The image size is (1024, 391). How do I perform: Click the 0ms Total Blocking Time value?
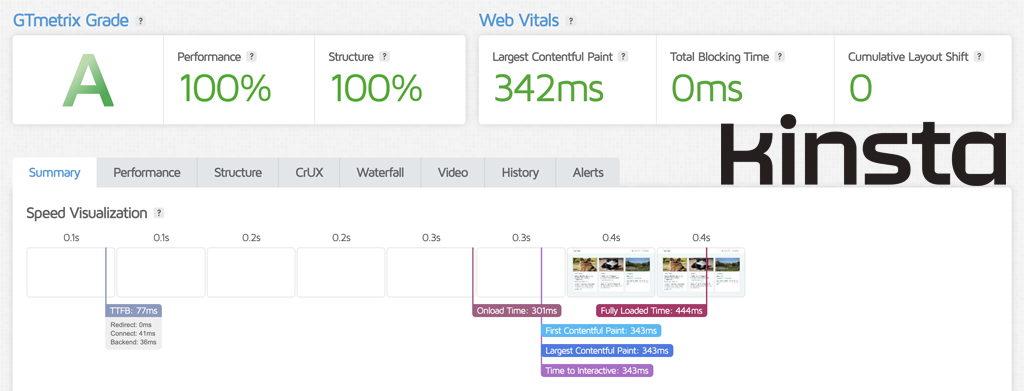(707, 88)
